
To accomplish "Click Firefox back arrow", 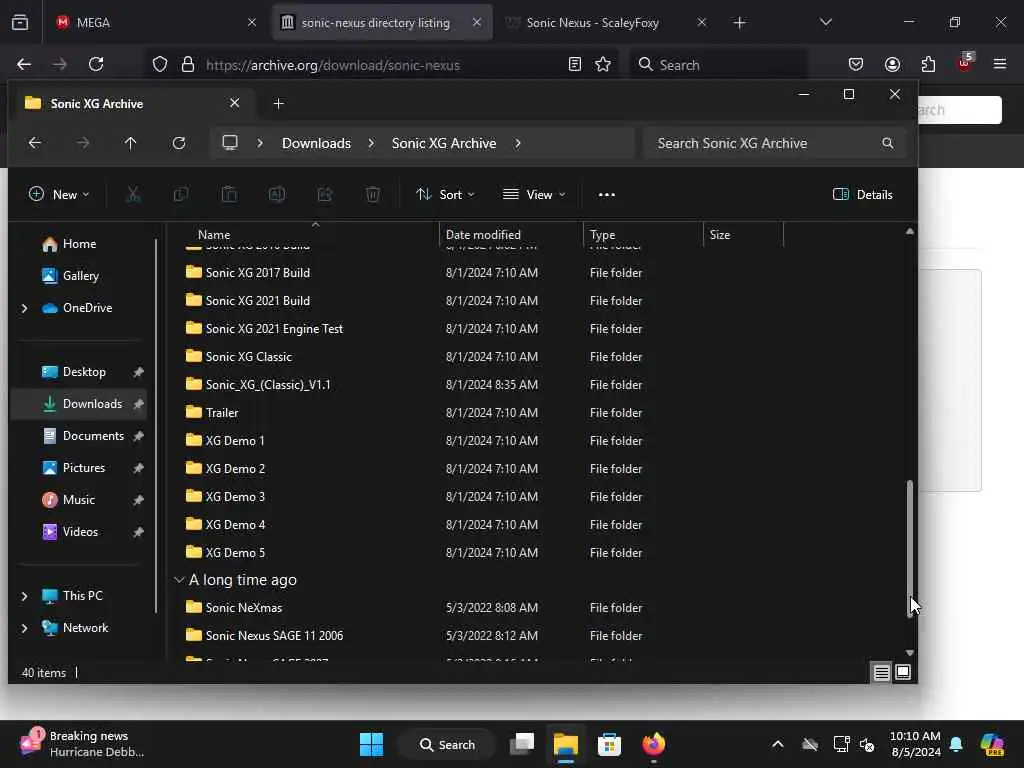I will (x=24, y=64).
